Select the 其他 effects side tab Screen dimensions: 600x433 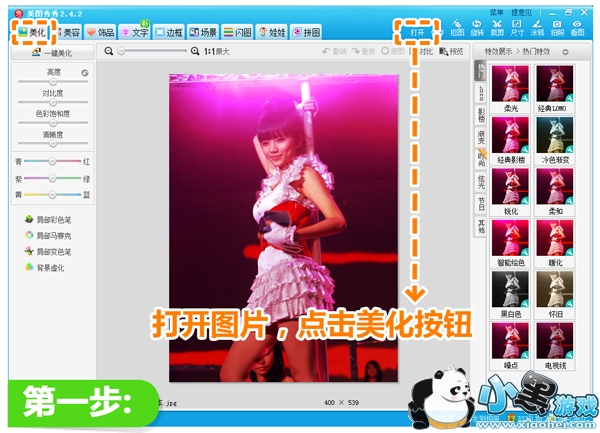pos(481,226)
